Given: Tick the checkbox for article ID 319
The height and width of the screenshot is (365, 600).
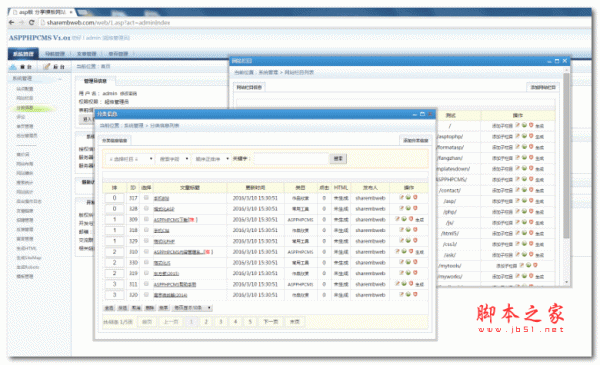Looking at the screenshot, I should (146, 273).
